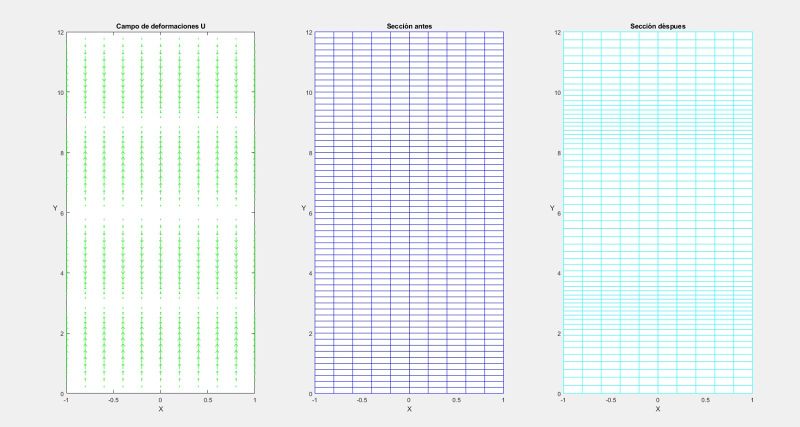800x427 pixels.
Task: Click the 10 tick label on 'Sección antes'
Action: pos(307,93)
